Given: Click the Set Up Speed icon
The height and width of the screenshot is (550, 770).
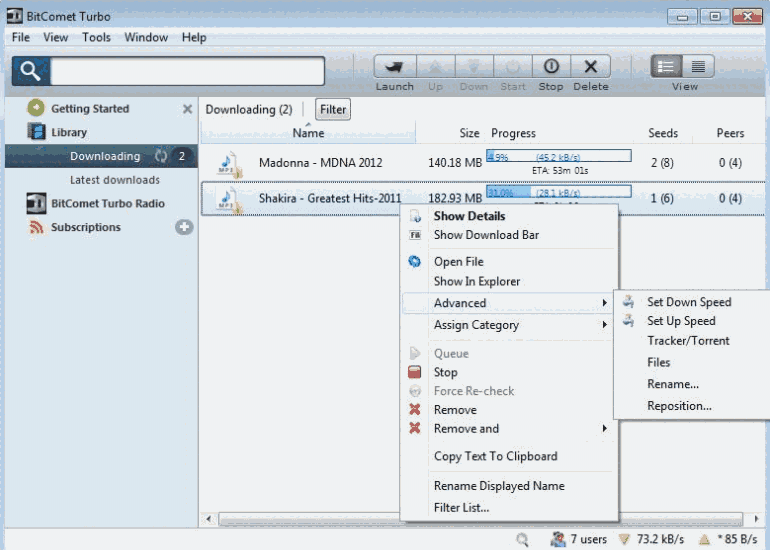Looking at the screenshot, I should point(629,321).
